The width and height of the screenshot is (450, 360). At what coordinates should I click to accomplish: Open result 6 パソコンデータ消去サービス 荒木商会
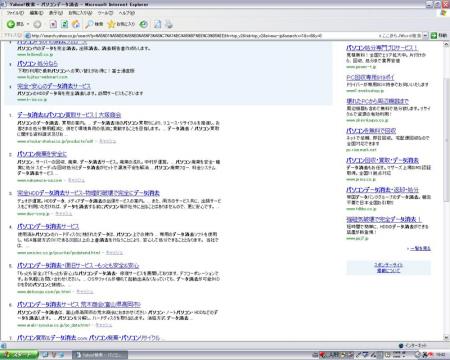79,305
